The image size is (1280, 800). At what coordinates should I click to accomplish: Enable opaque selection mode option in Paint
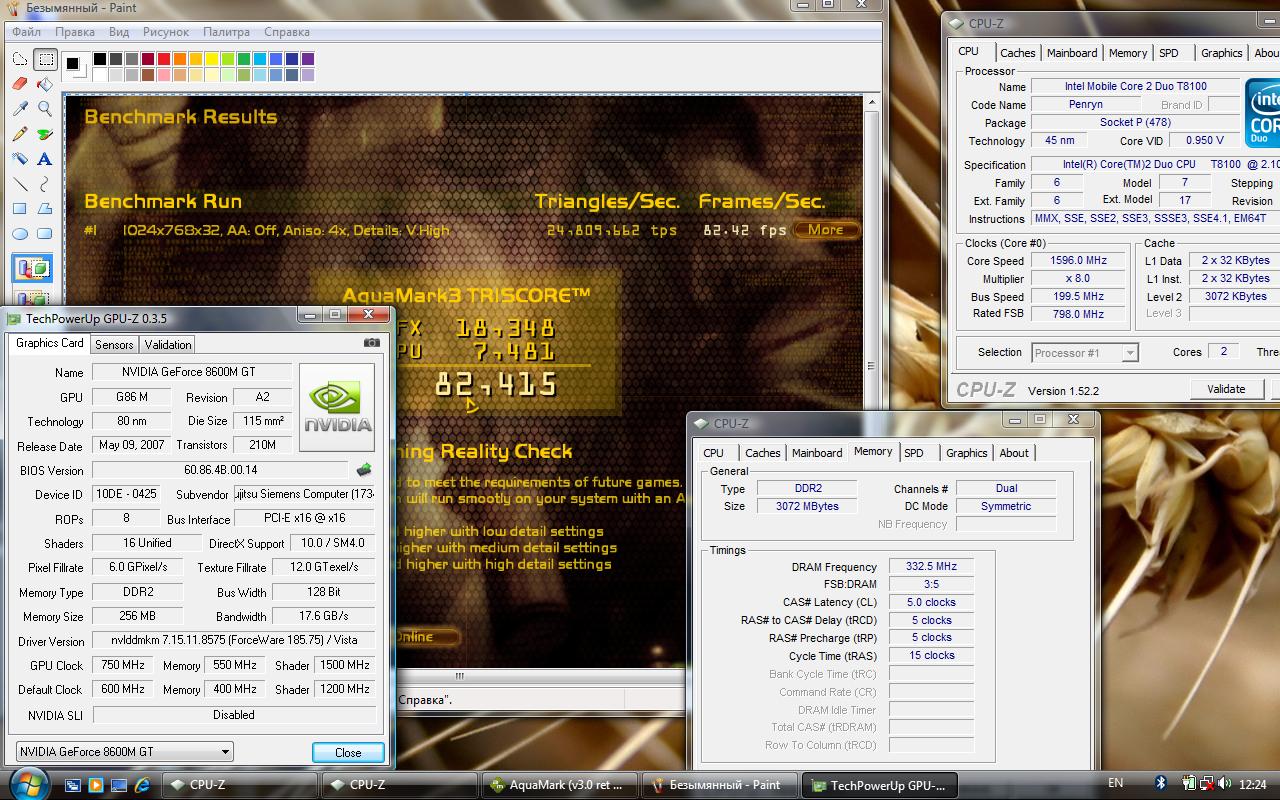pyautogui.click(x=32, y=269)
